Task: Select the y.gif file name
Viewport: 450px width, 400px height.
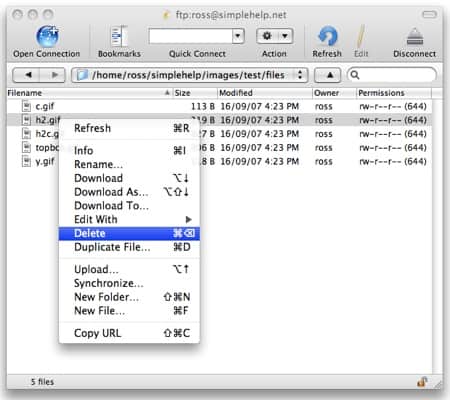Action: tap(45, 162)
